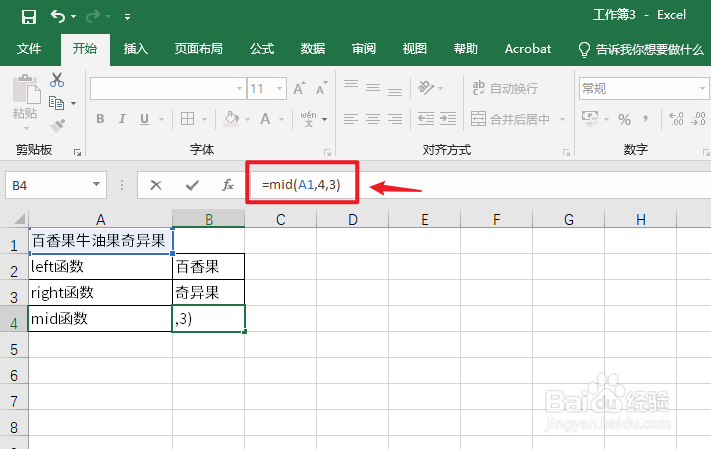711x449 pixels.
Task: Open the 字体 dialog launcher
Action: (327, 153)
